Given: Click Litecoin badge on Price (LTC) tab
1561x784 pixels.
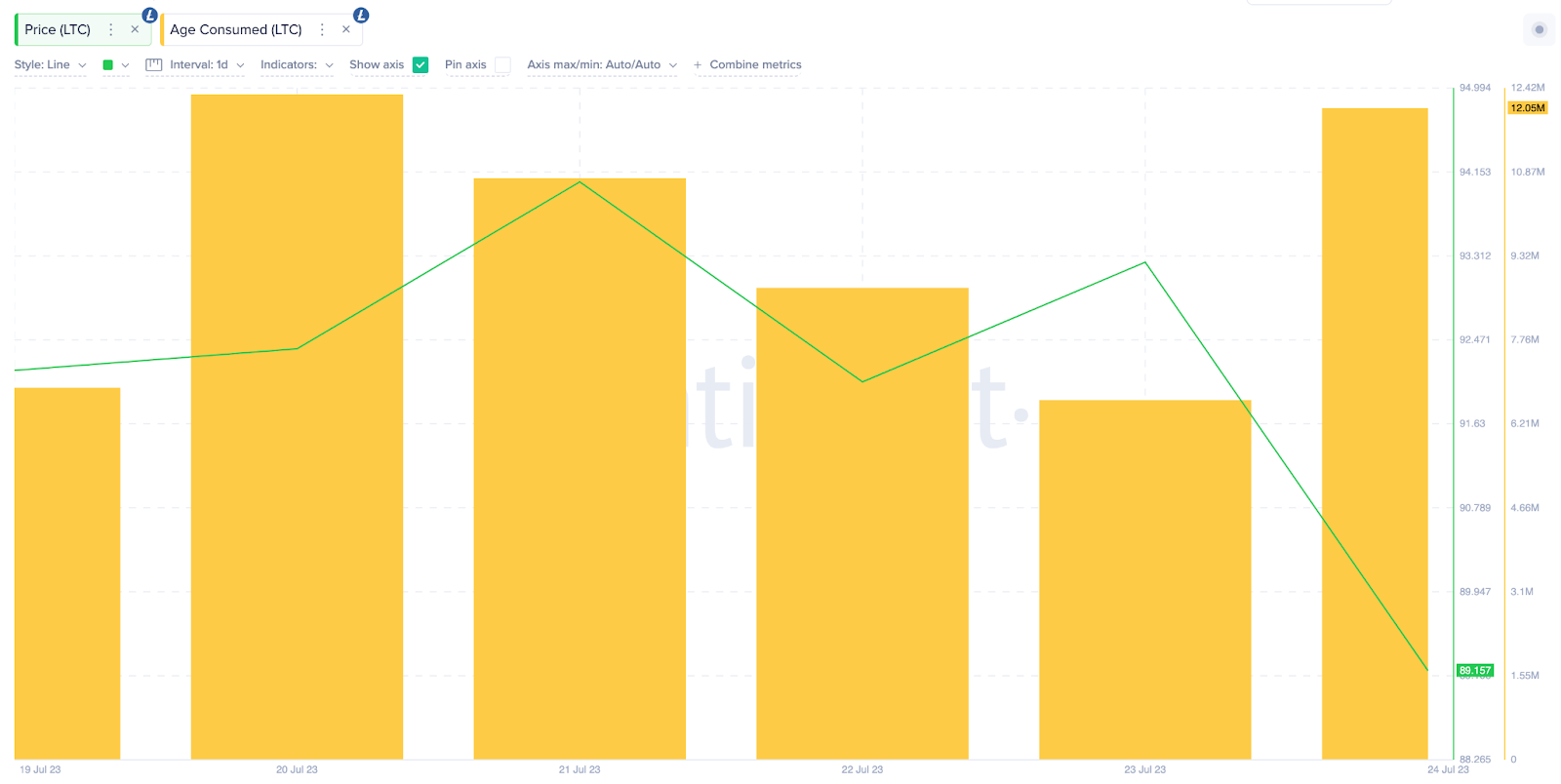Looking at the screenshot, I should point(149,16).
